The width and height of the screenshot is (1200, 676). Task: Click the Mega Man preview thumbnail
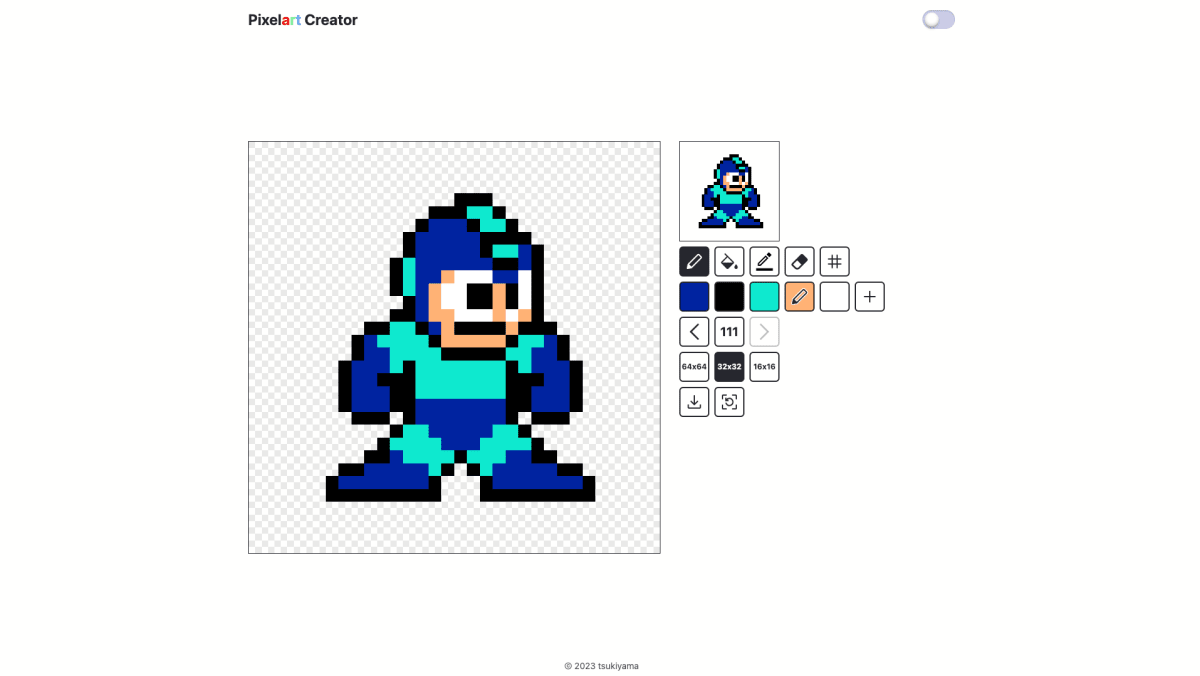click(729, 191)
